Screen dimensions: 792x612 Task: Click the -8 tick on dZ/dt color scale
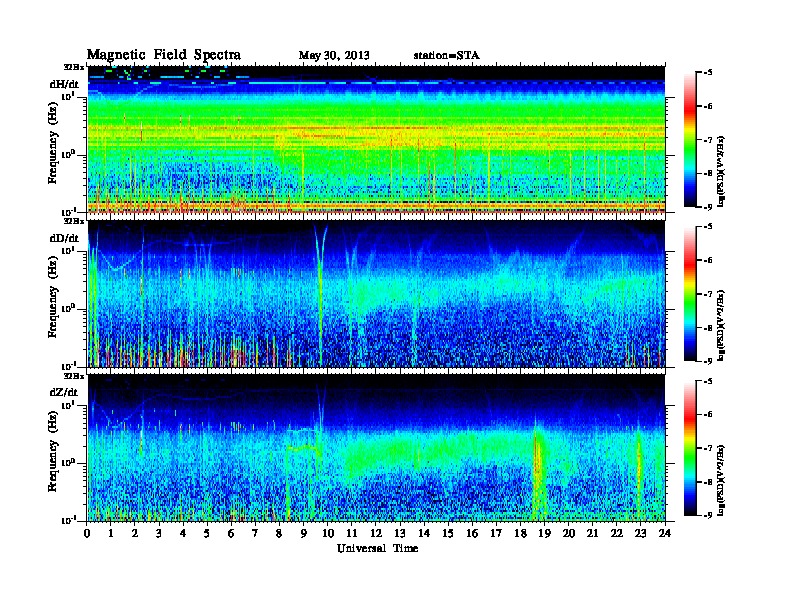point(708,482)
